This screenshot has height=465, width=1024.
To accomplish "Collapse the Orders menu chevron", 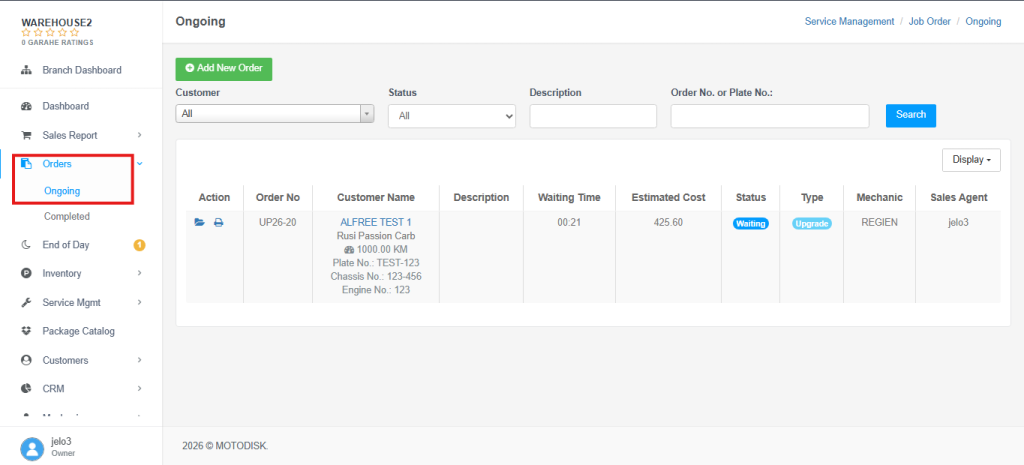I will pos(140,163).
